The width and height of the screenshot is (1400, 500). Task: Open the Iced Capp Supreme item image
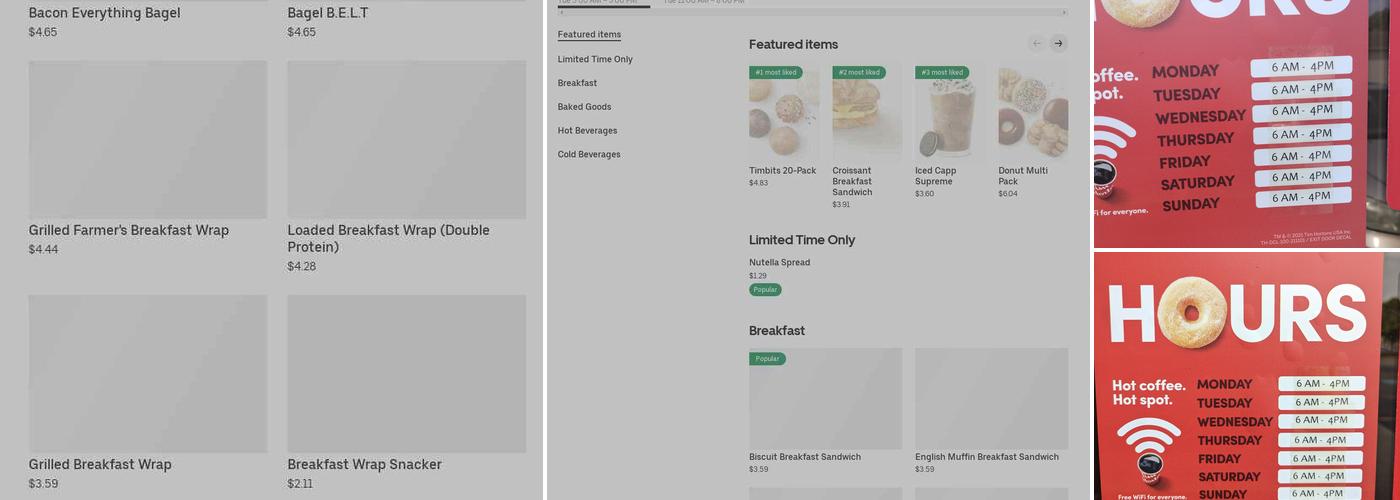click(x=949, y=113)
